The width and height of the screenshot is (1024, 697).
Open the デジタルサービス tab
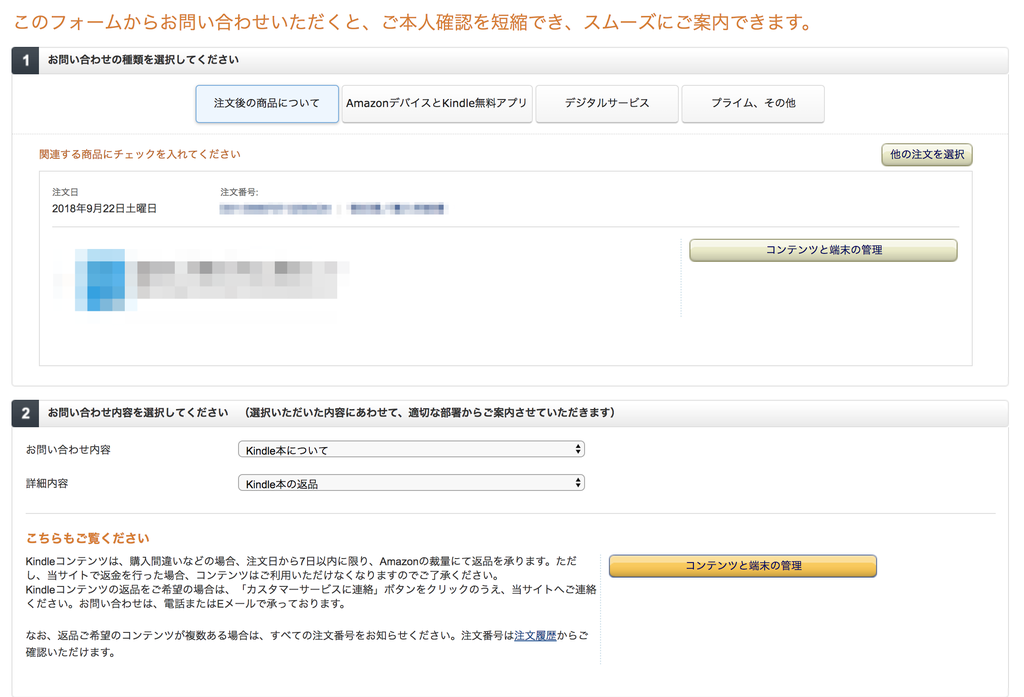click(x=607, y=104)
